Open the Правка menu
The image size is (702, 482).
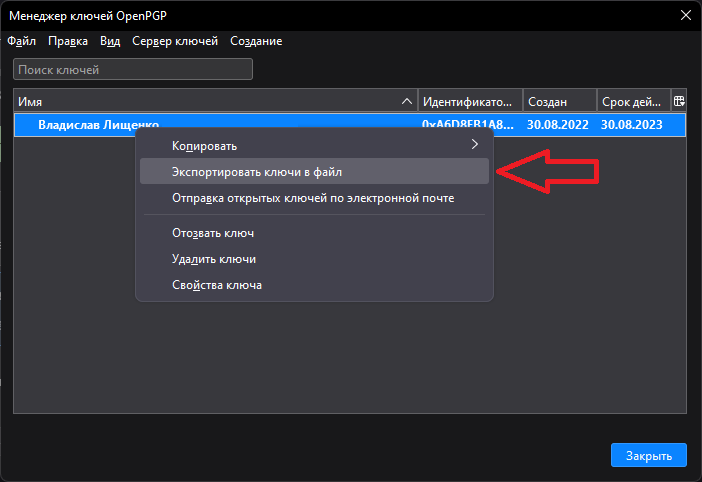click(68, 41)
